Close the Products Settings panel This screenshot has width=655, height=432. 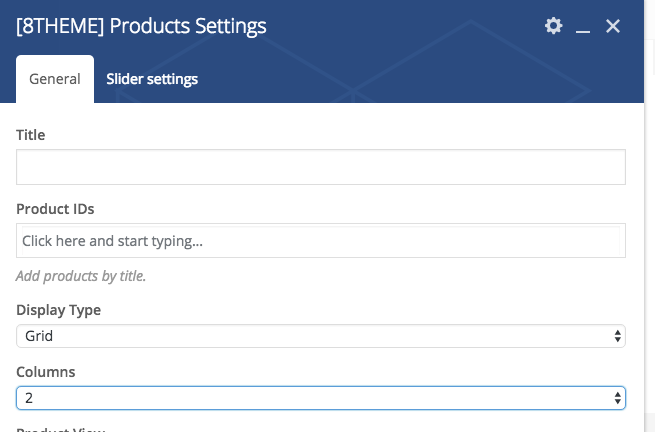point(613,26)
